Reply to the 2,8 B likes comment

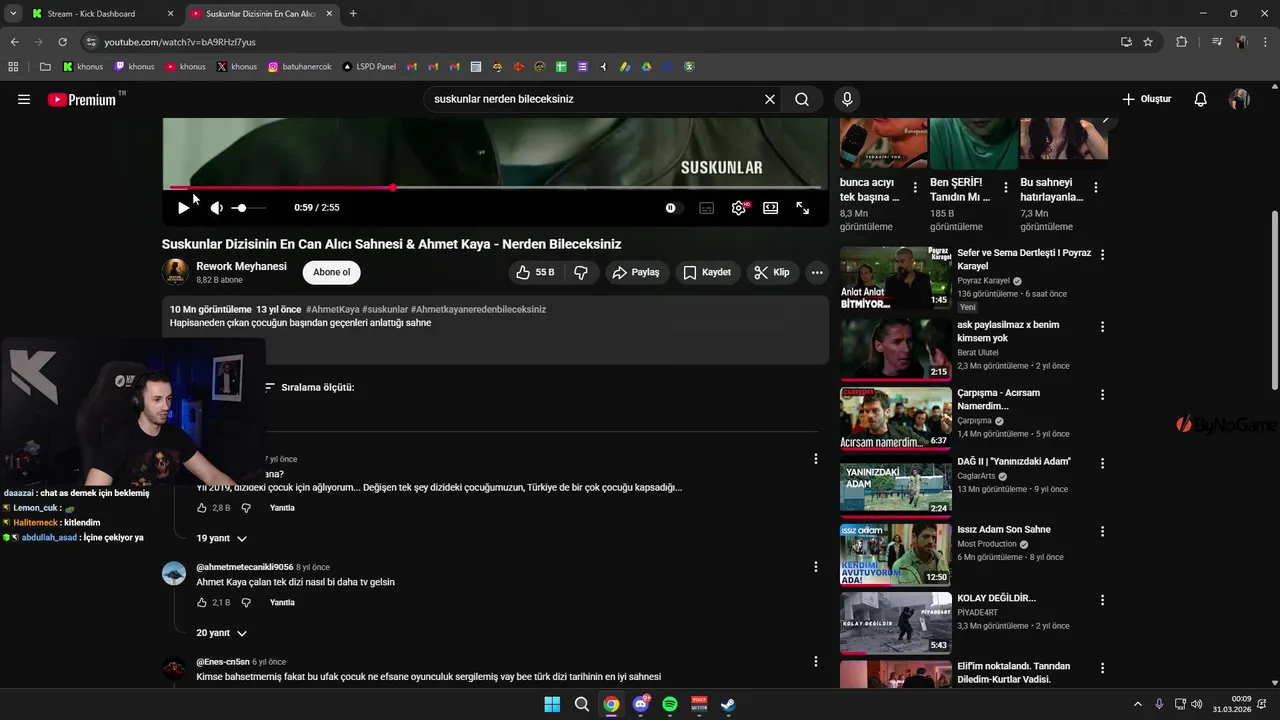coord(282,508)
